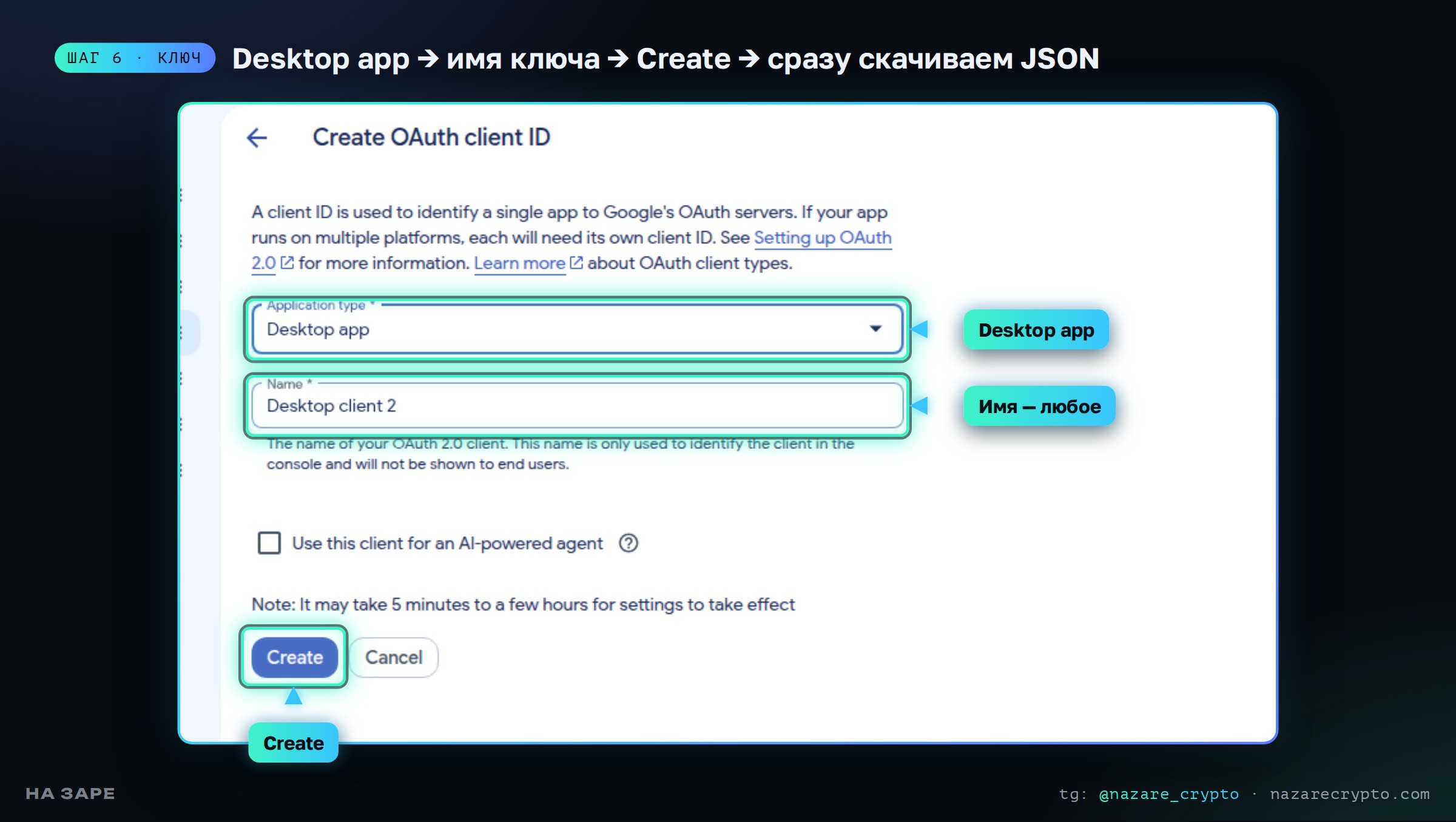Viewport: 1456px width, 822px height.
Task: Click the note about settings taking effect
Action: tap(523, 604)
